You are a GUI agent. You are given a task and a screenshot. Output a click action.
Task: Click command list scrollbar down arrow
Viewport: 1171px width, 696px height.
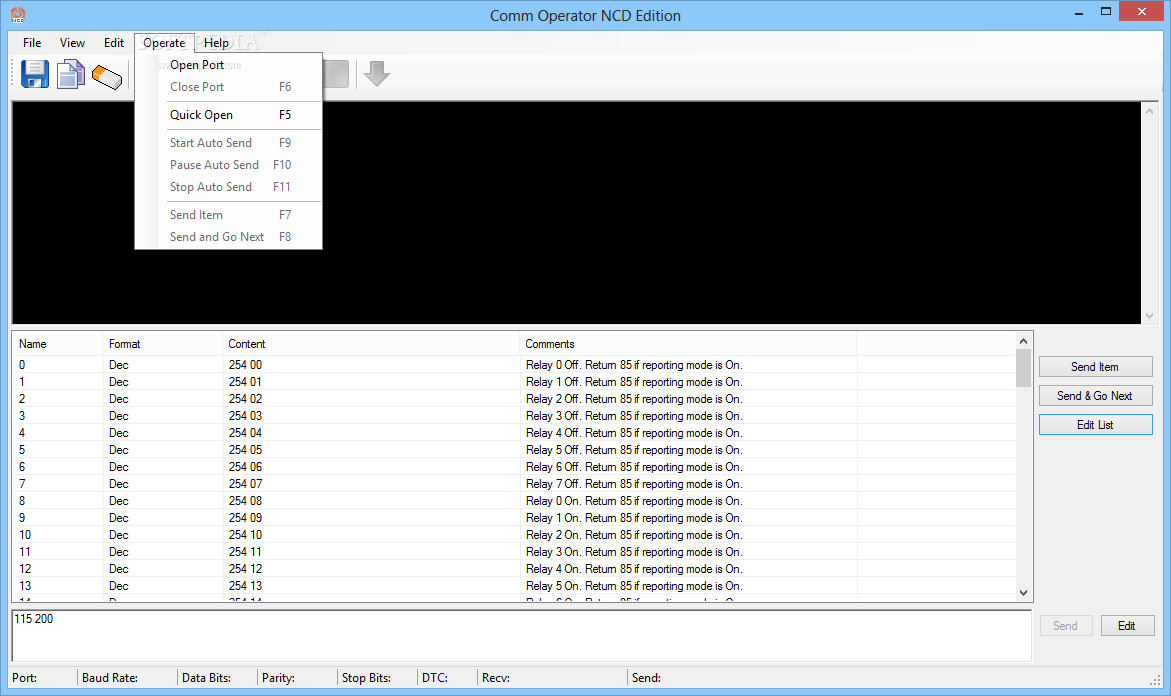[1024, 593]
